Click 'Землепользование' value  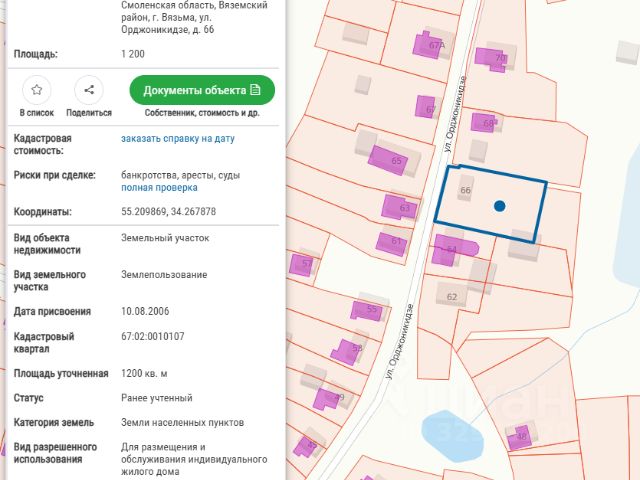164,274
